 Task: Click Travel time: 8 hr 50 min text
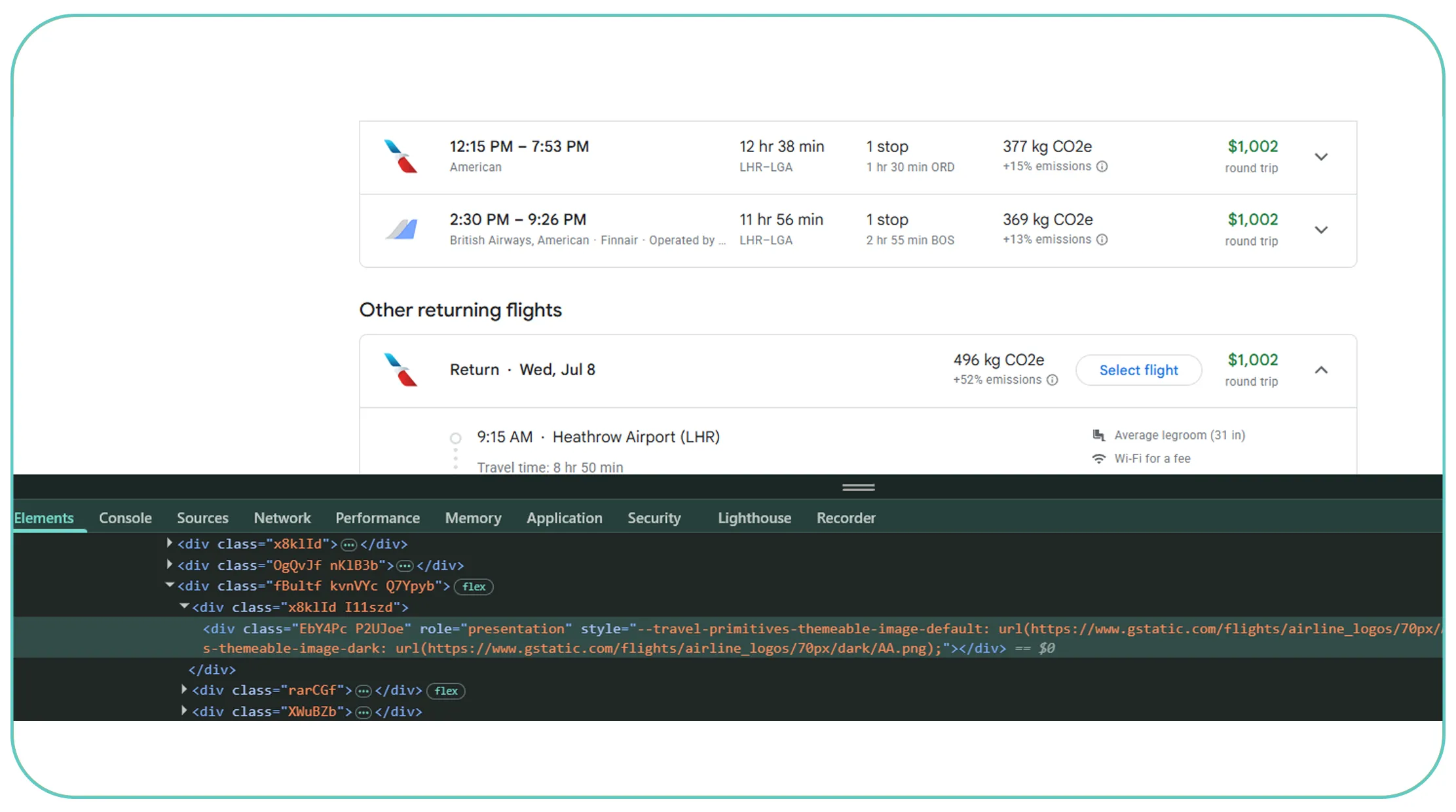click(550, 468)
